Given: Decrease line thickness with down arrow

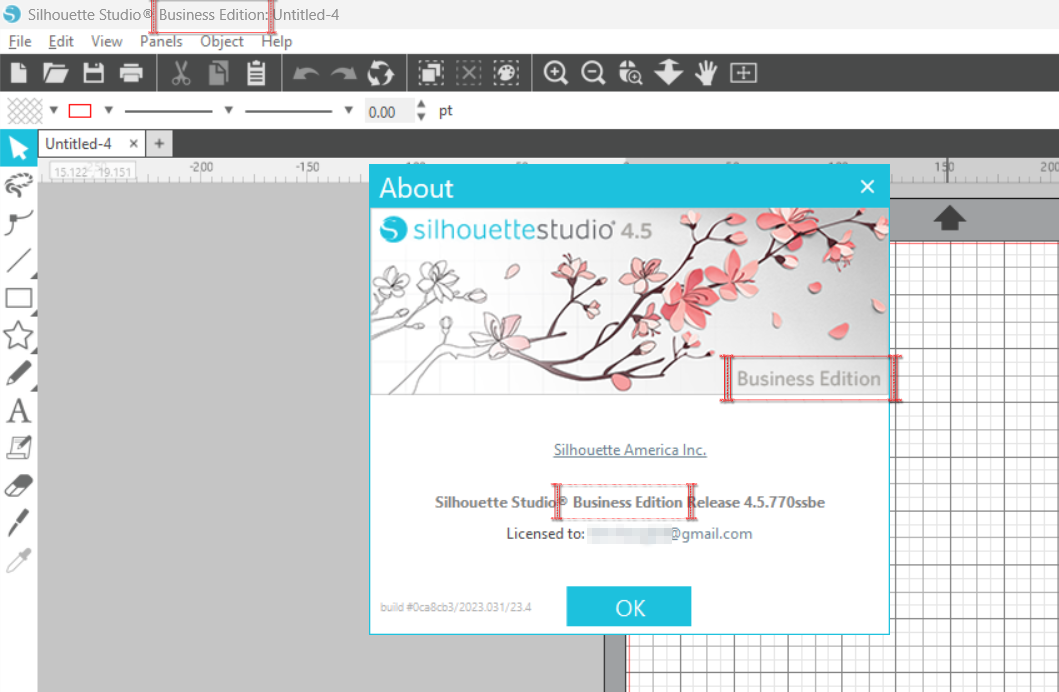Looking at the screenshot, I should click(x=421, y=117).
